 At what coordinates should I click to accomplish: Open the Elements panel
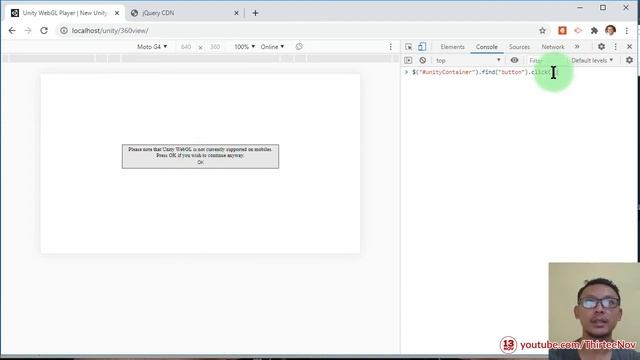(x=452, y=47)
